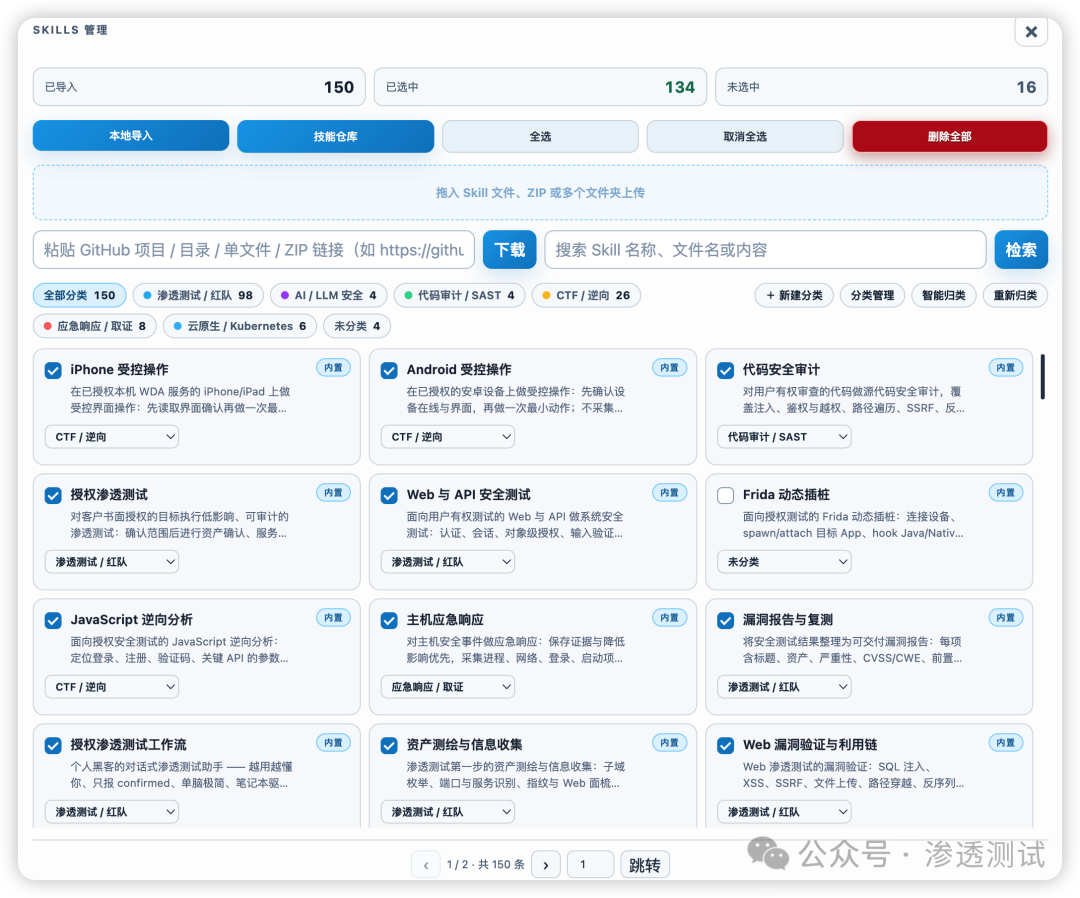Filter by CTF / 逆向 category
Viewport: 1080px width, 898px height.
click(x=586, y=295)
